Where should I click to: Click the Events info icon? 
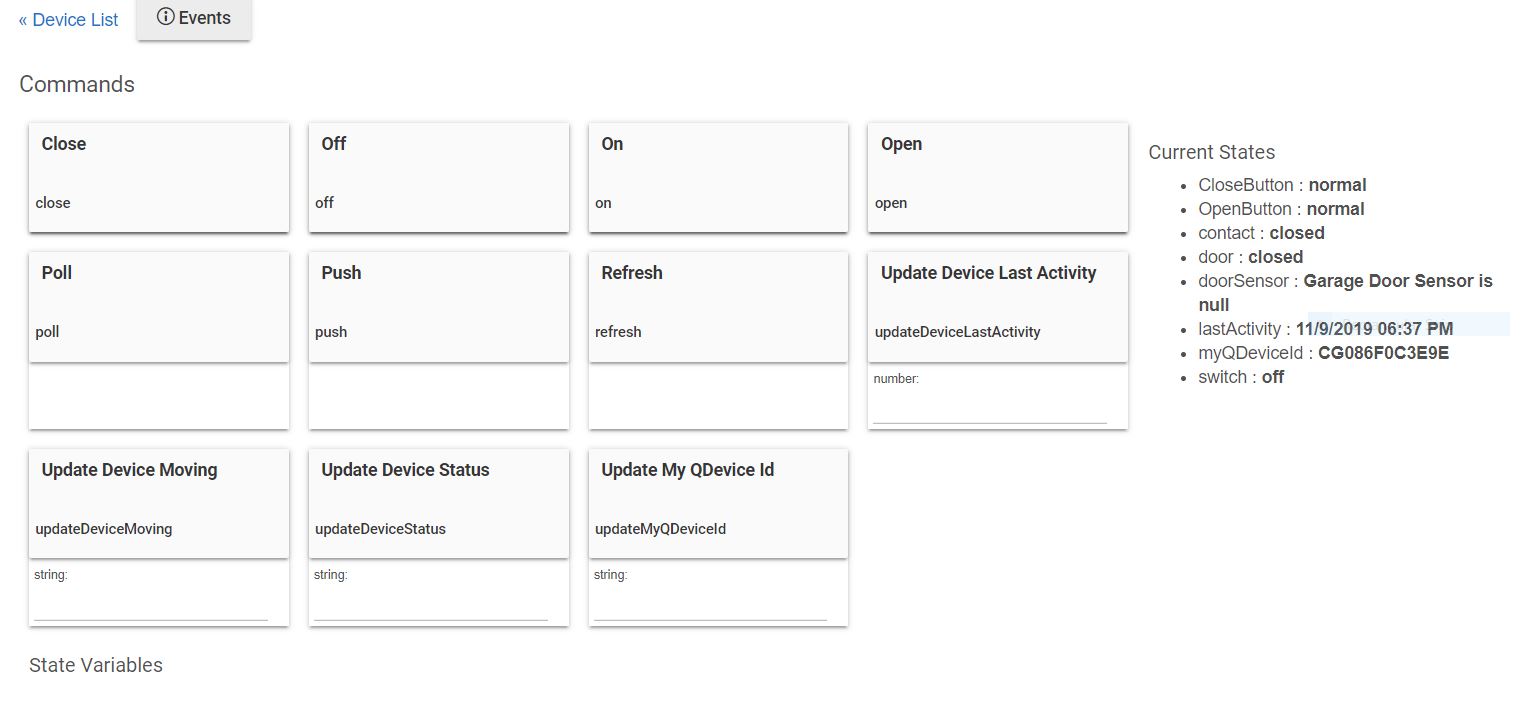point(166,18)
